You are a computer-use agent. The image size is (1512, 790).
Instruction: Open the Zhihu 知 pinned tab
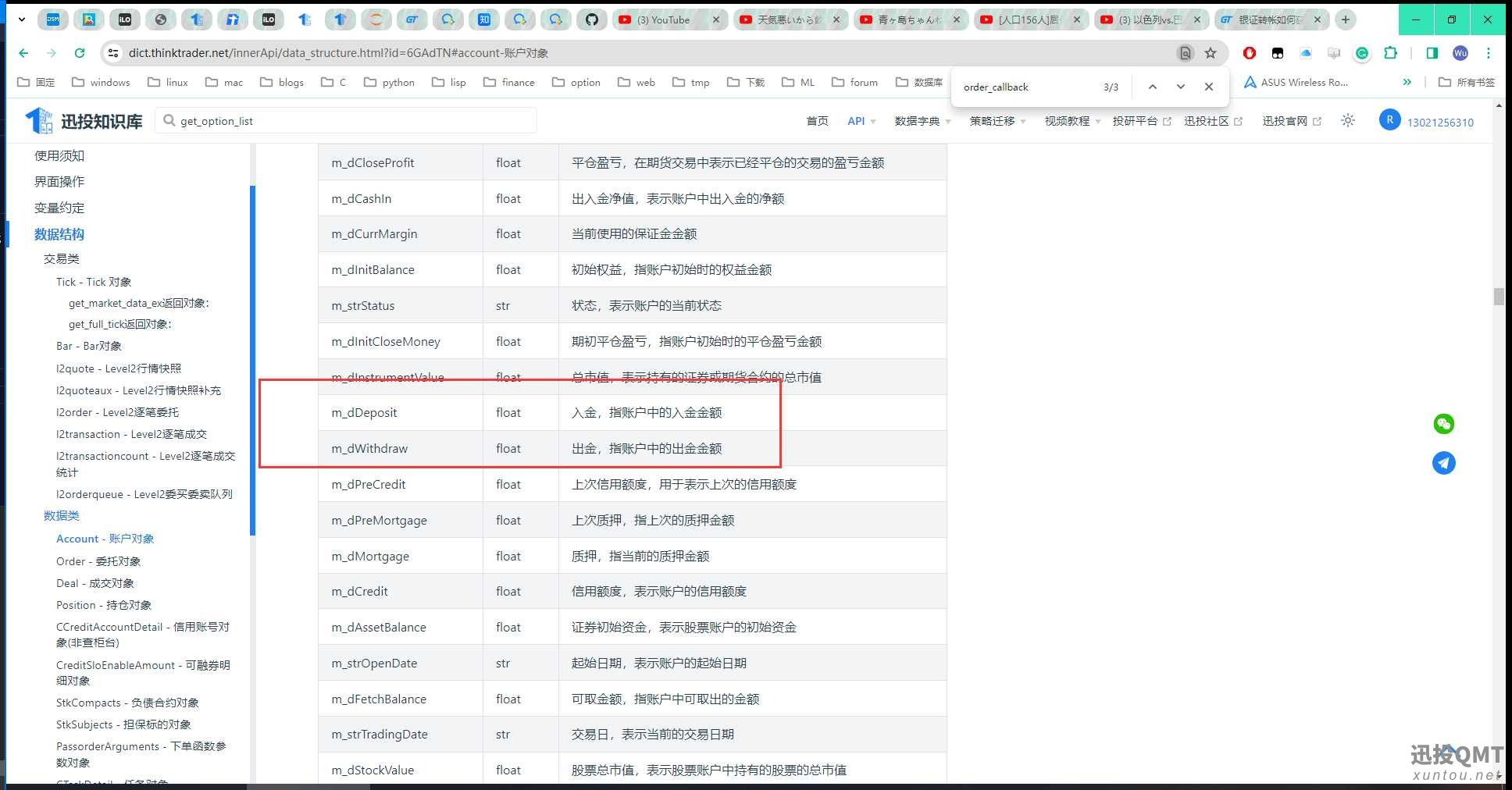[484, 20]
